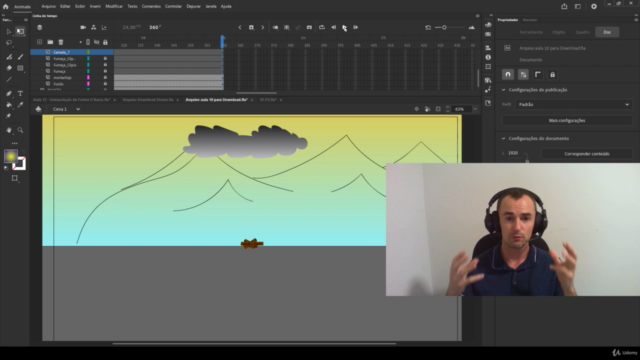Select the Selection arrow tool
This screenshot has width=640, height=360.
(x=9, y=31)
